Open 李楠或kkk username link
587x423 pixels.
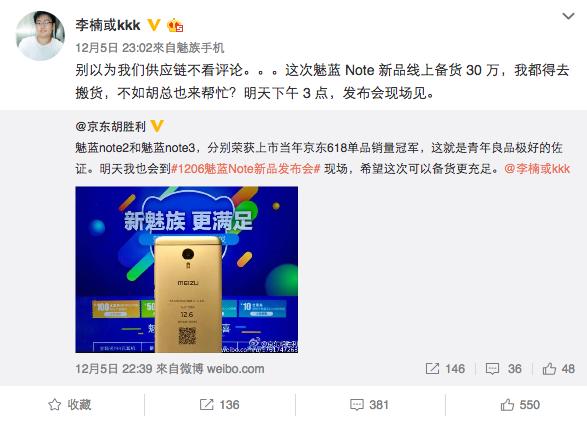point(108,25)
